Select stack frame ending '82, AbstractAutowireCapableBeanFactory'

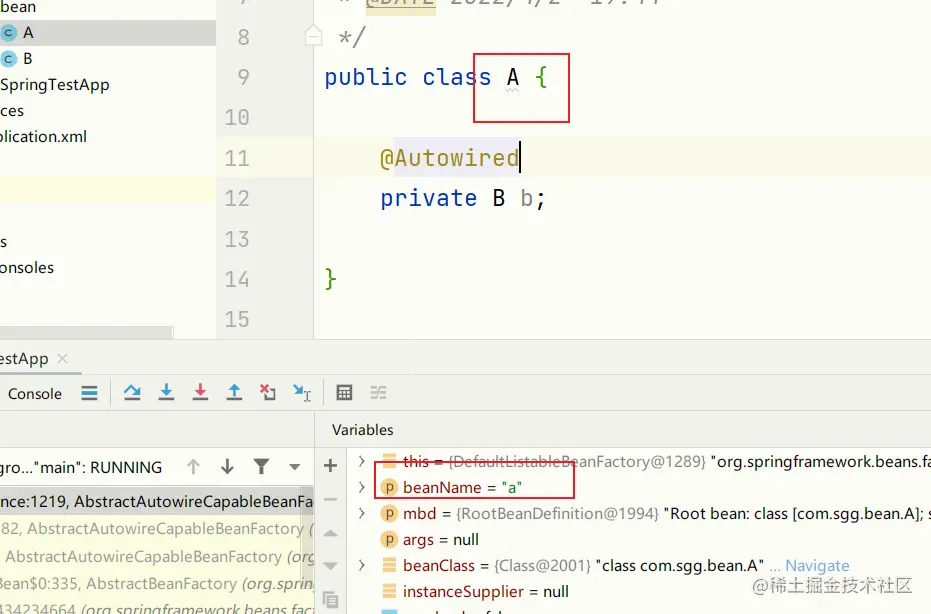157,528
